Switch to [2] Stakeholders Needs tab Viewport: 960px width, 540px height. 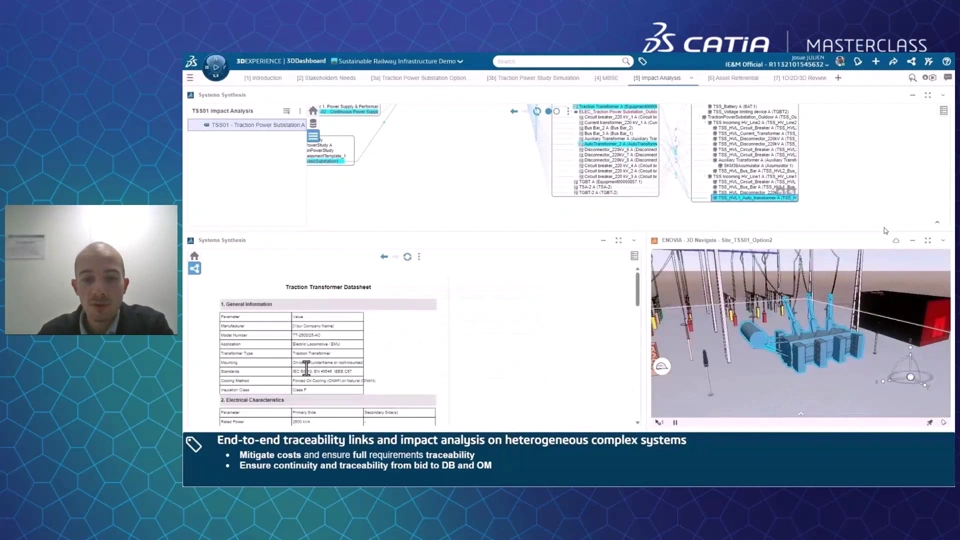pyautogui.click(x=326, y=78)
